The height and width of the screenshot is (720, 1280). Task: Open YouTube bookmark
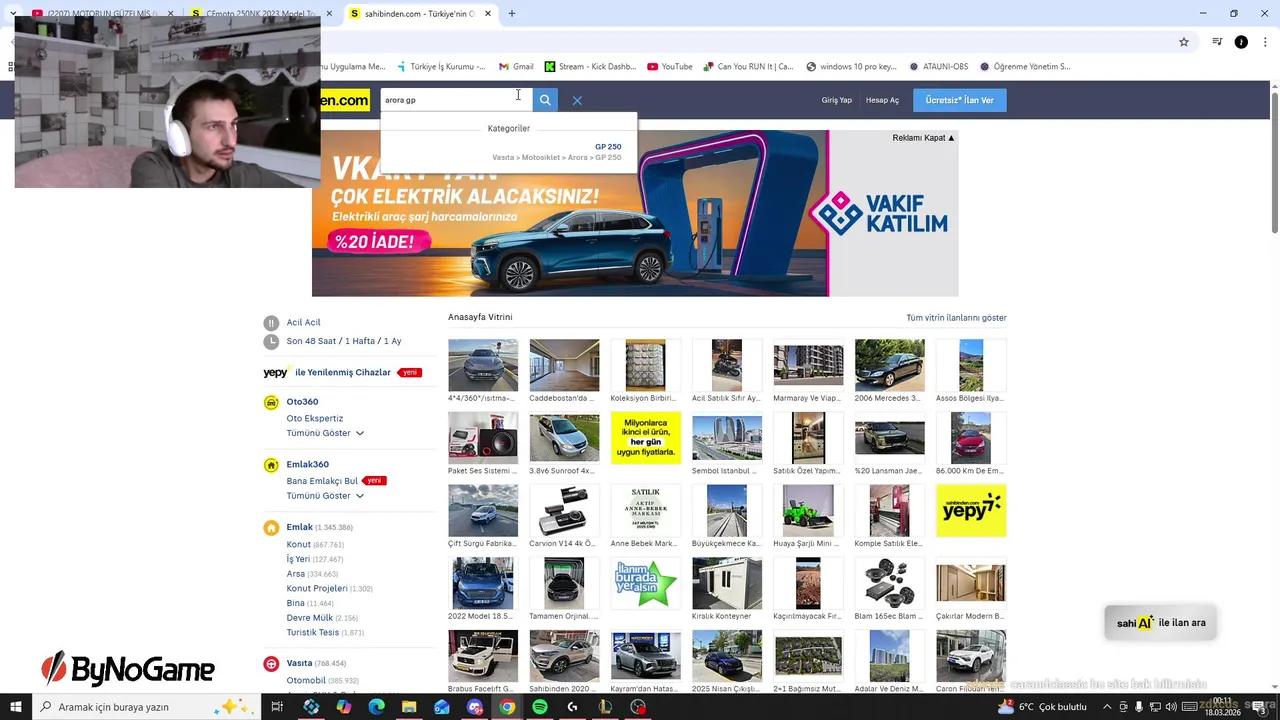pos(669,67)
